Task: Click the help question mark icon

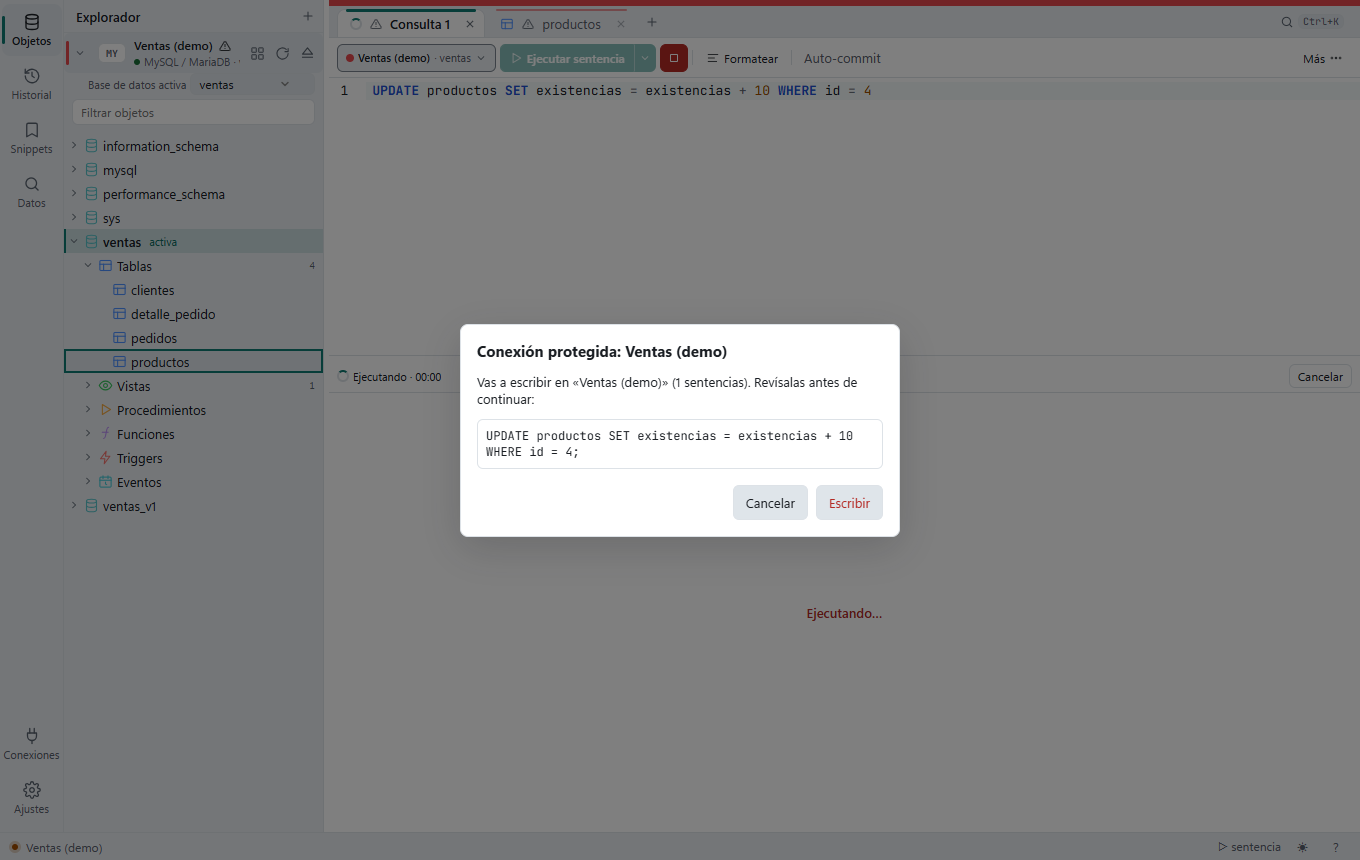Action: pyautogui.click(x=1336, y=847)
